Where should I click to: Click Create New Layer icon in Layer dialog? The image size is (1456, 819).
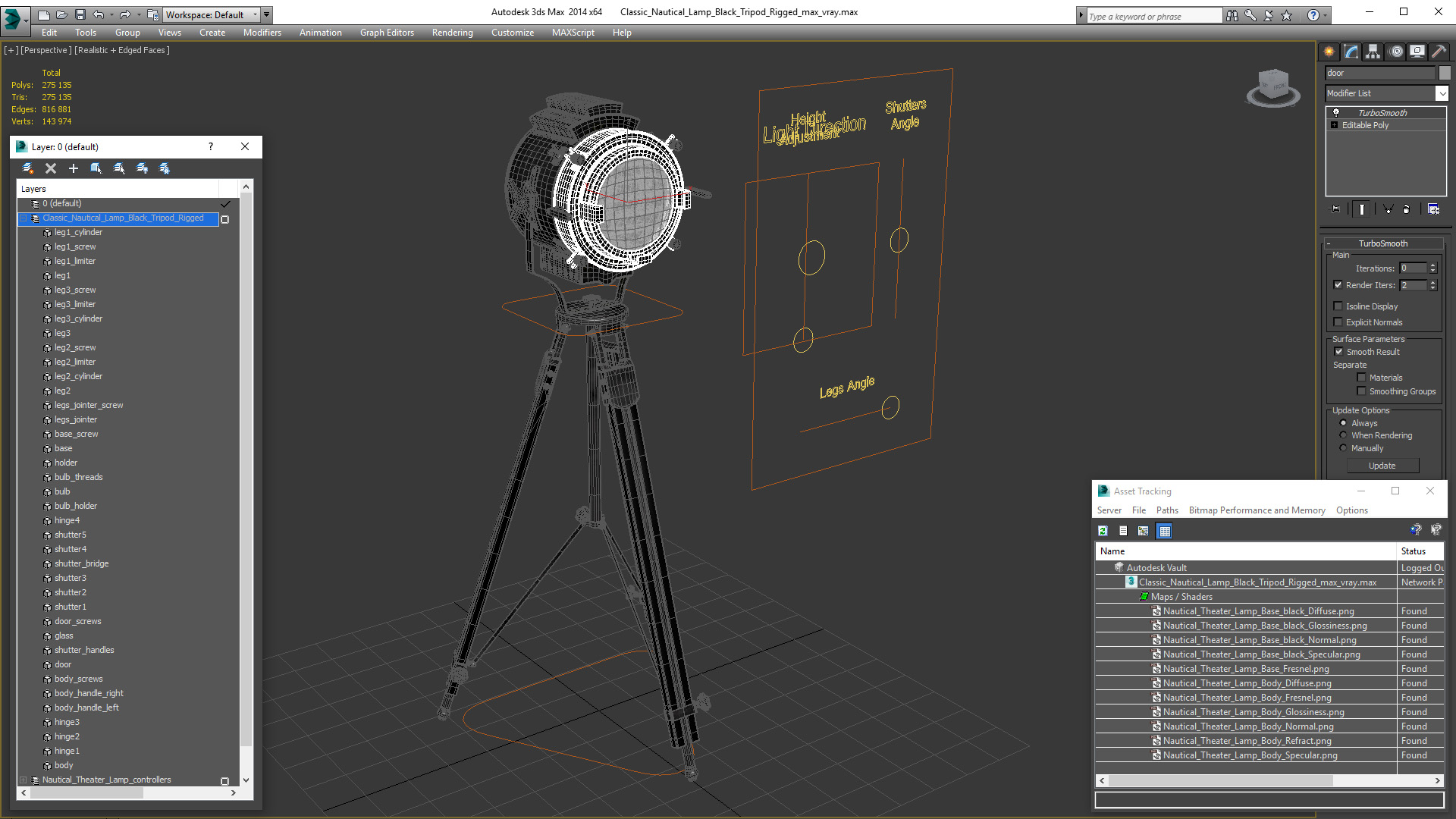click(28, 168)
